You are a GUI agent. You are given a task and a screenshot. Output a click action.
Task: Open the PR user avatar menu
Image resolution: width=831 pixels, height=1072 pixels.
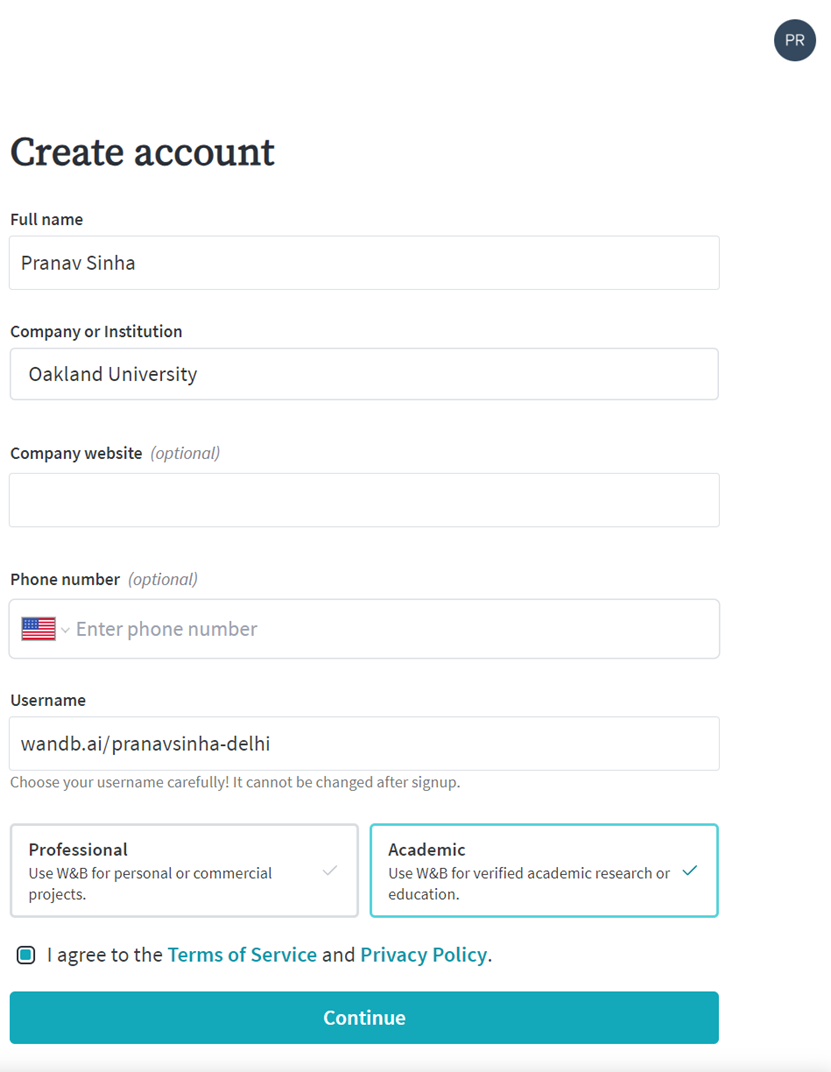tap(794, 40)
